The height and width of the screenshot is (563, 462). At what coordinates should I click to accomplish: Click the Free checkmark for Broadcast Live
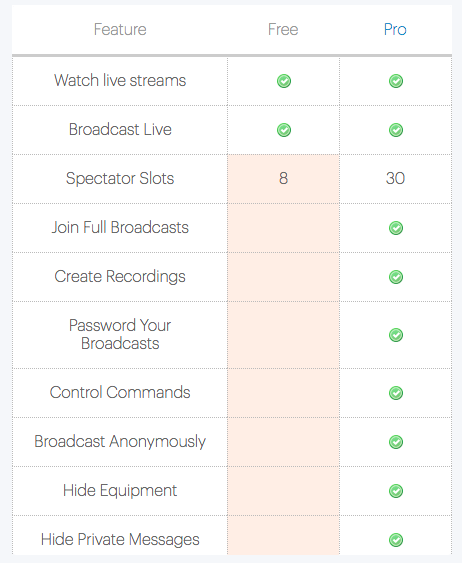point(284,130)
